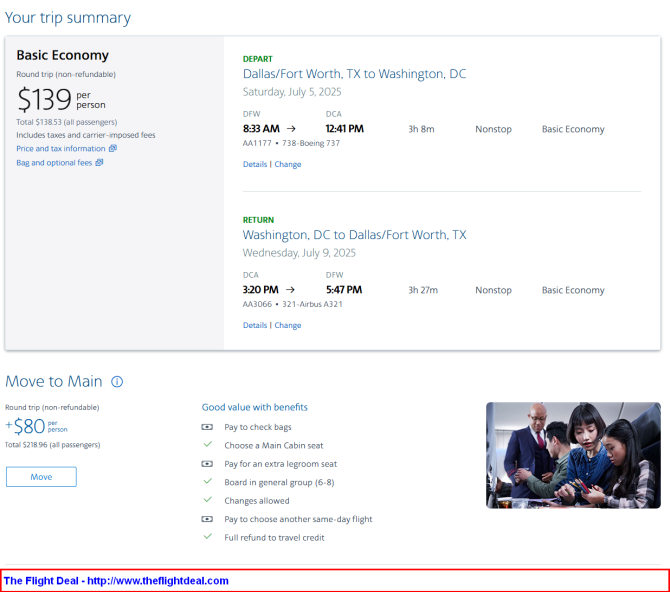Click the 3h 8m duration text
The image size is (670, 592).
pyautogui.click(x=421, y=129)
